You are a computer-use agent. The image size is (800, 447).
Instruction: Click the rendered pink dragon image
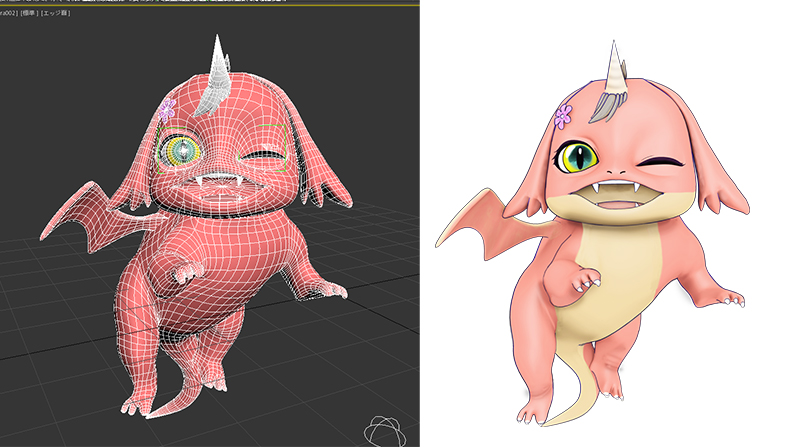click(x=592, y=235)
